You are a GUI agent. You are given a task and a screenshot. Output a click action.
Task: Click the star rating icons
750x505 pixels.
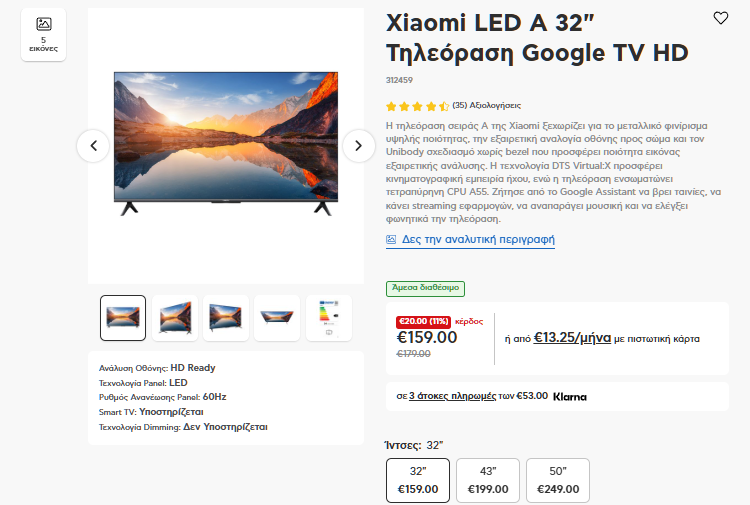[x=417, y=105]
